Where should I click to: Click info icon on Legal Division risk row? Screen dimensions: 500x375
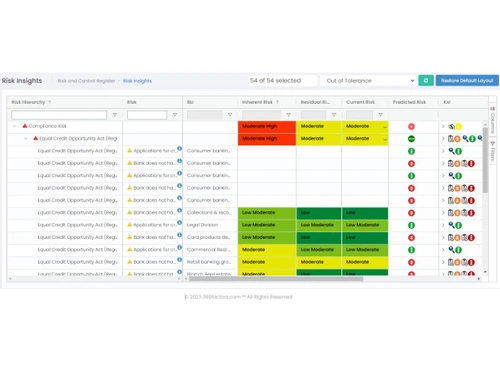(x=179, y=223)
